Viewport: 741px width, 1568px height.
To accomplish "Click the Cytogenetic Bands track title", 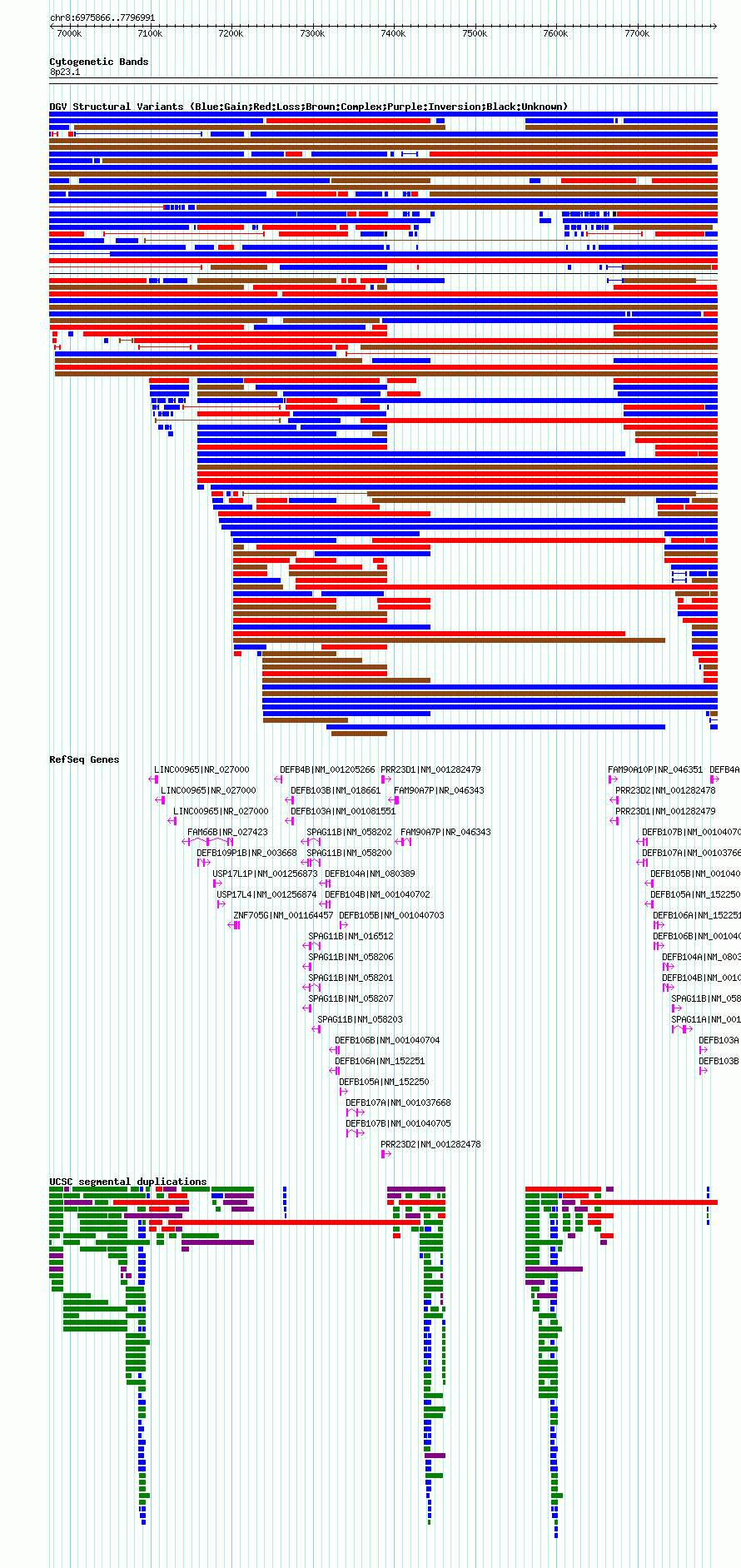I will coord(99,62).
